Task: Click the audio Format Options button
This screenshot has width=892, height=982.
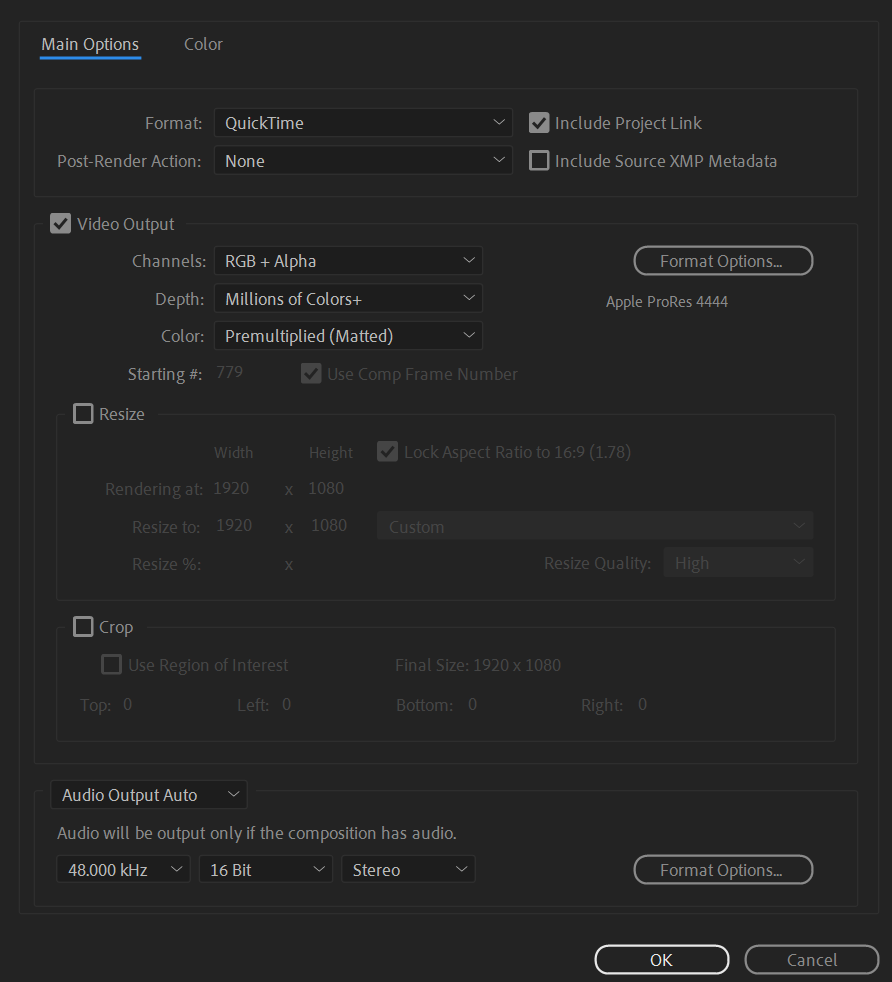Action: click(722, 869)
